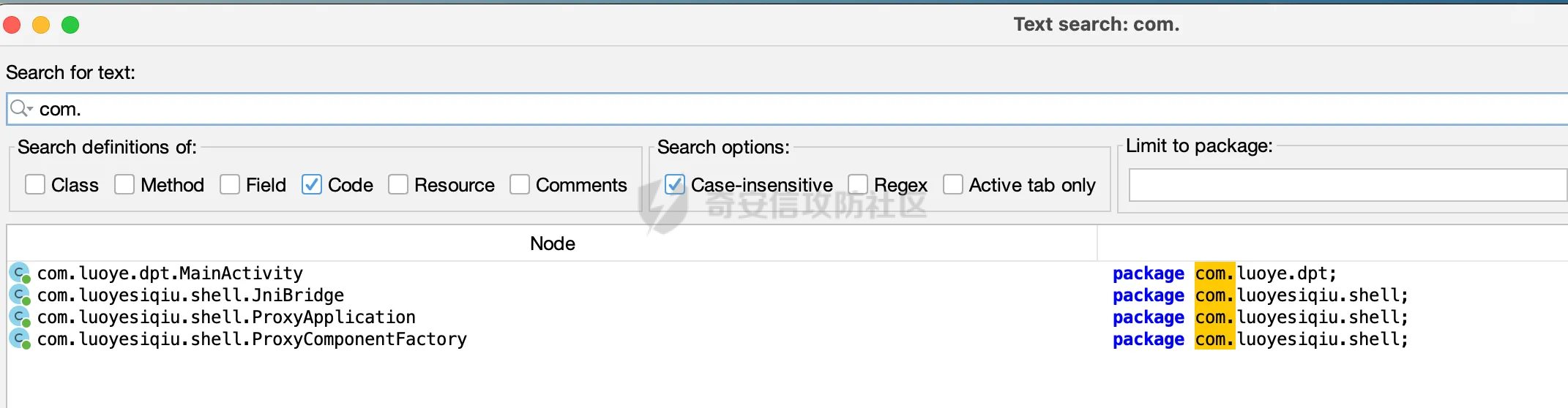Disable the Case-insensitive option

coord(675,184)
